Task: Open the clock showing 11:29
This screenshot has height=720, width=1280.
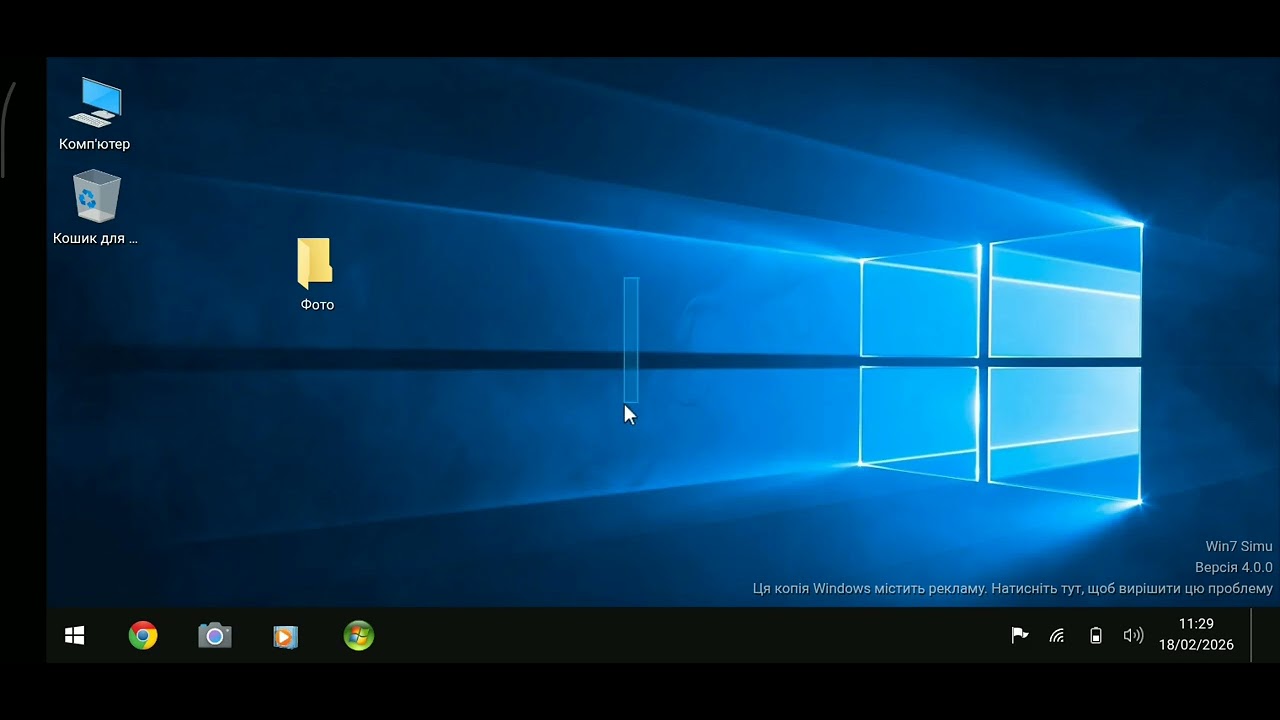Action: (1196, 624)
